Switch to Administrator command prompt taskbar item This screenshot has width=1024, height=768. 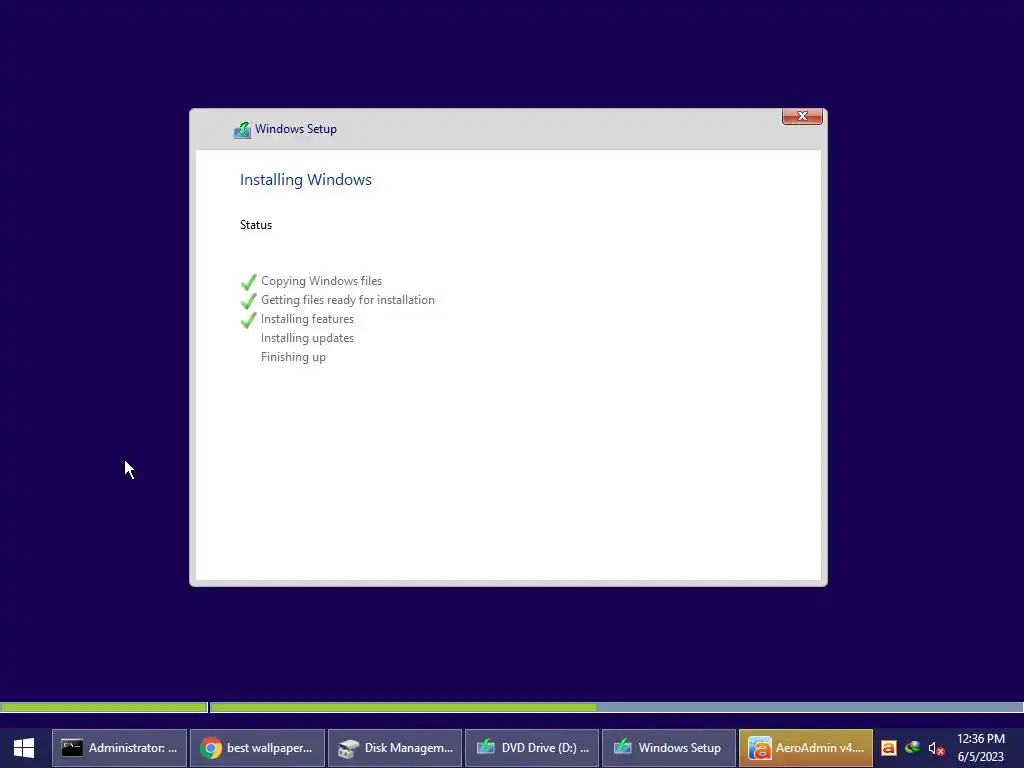click(x=120, y=748)
